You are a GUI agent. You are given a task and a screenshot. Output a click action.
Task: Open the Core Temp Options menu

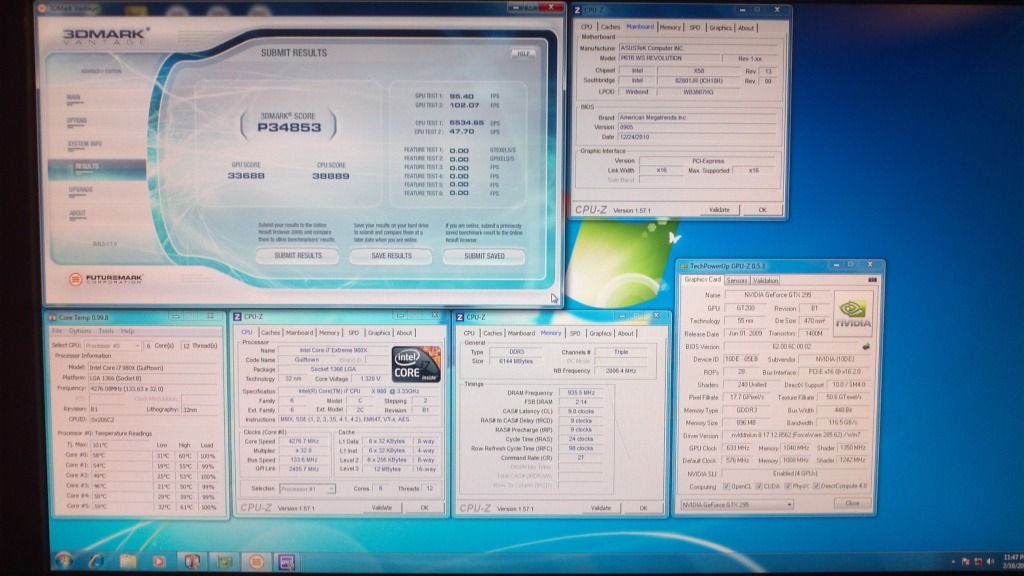[80, 331]
